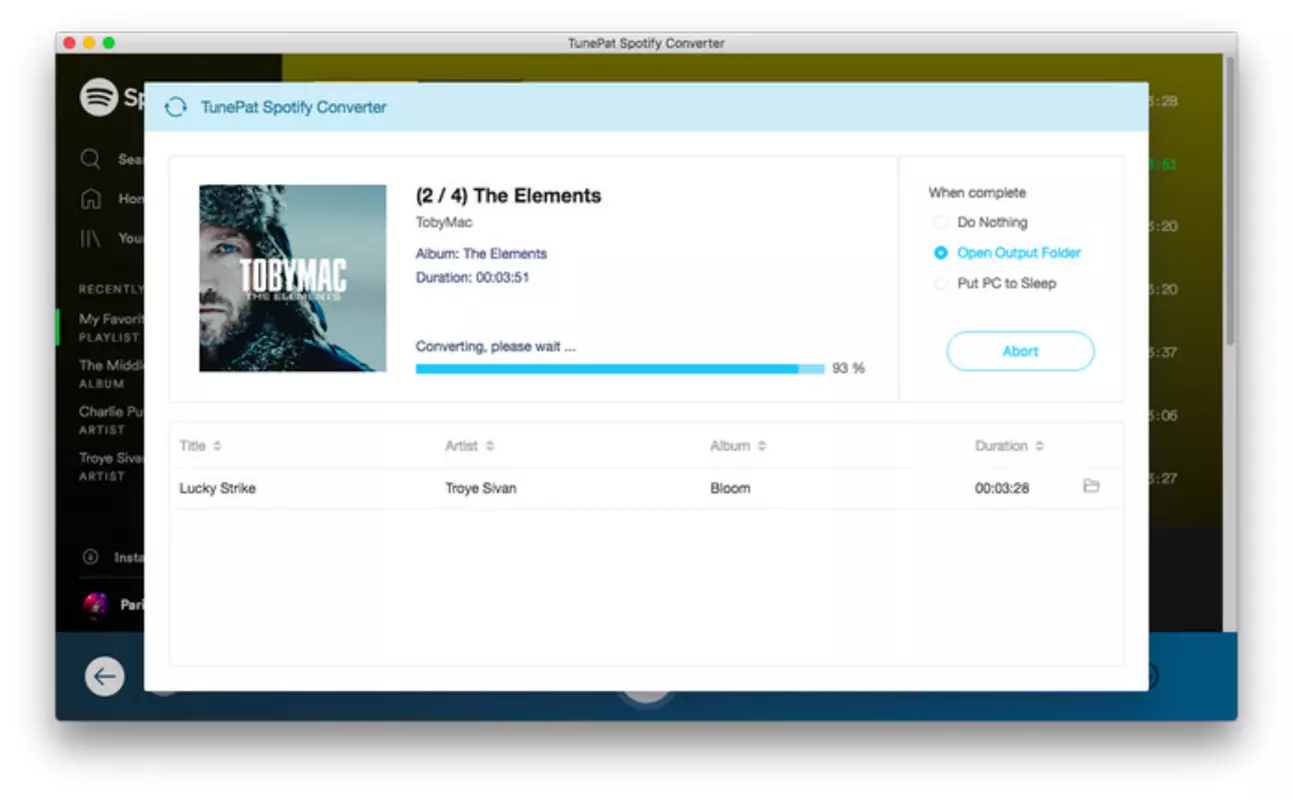Click the Lucky Strike title cell

point(217,488)
